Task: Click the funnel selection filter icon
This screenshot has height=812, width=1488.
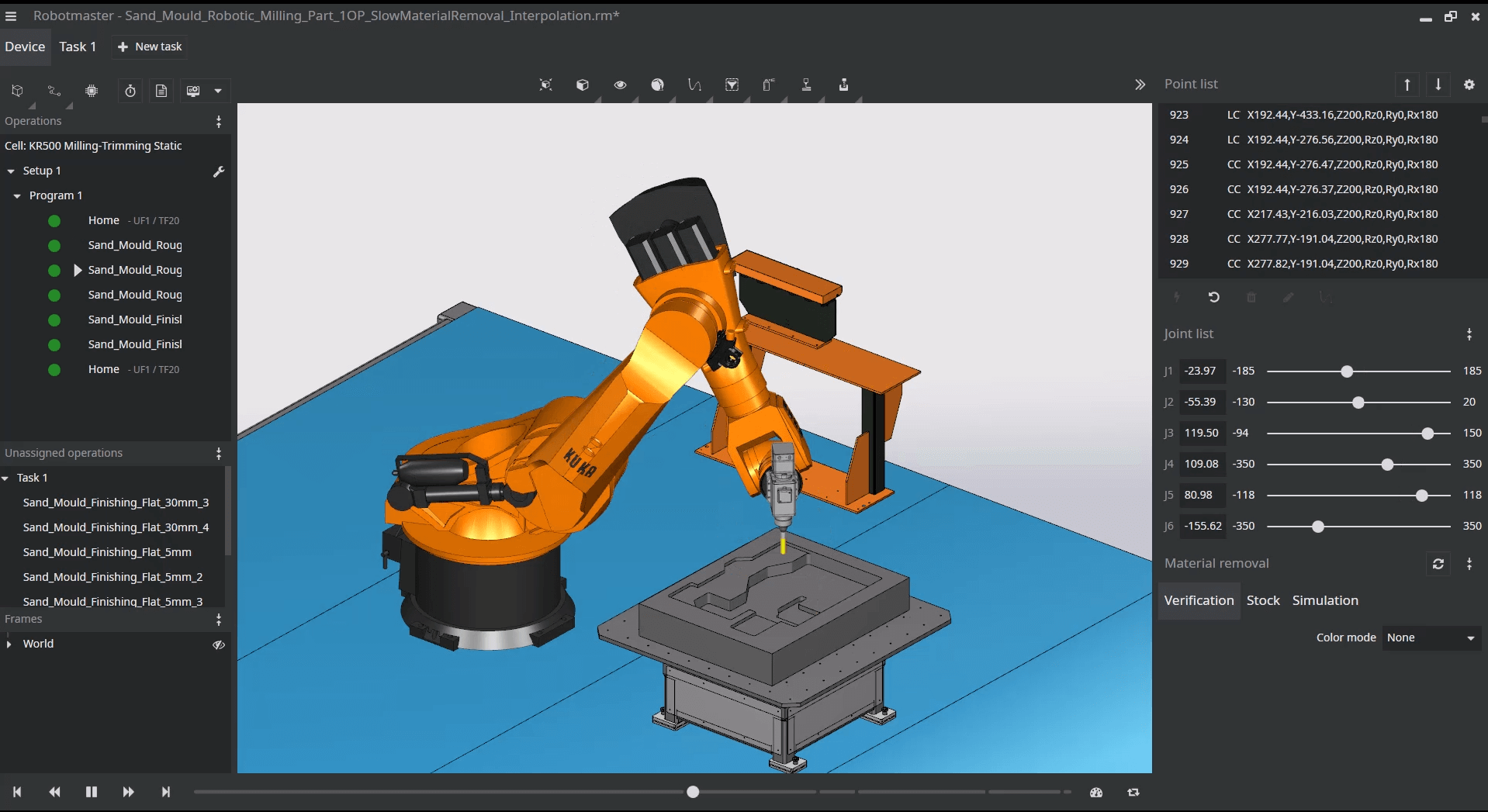Action: click(732, 85)
